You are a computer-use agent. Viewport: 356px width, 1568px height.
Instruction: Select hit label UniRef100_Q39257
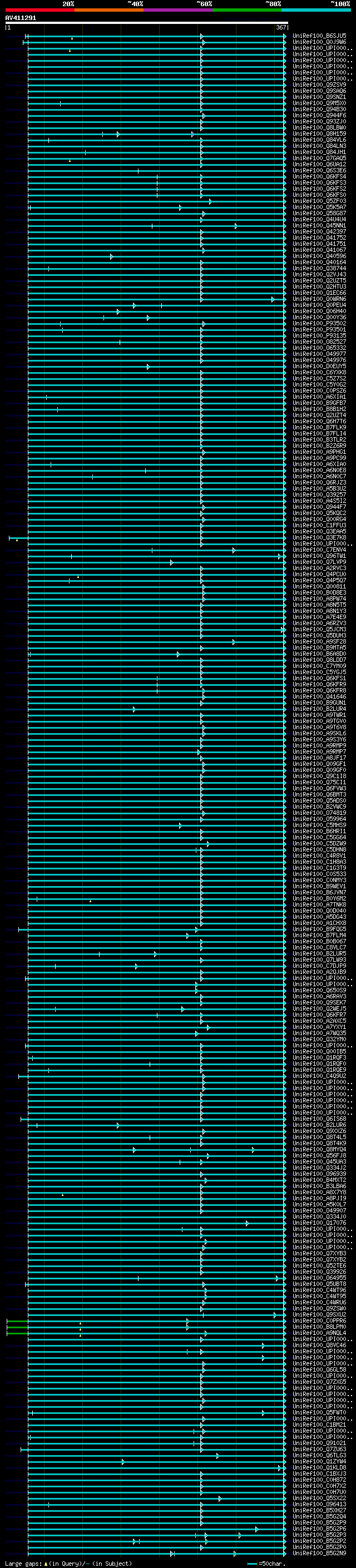[x=319, y=494]
